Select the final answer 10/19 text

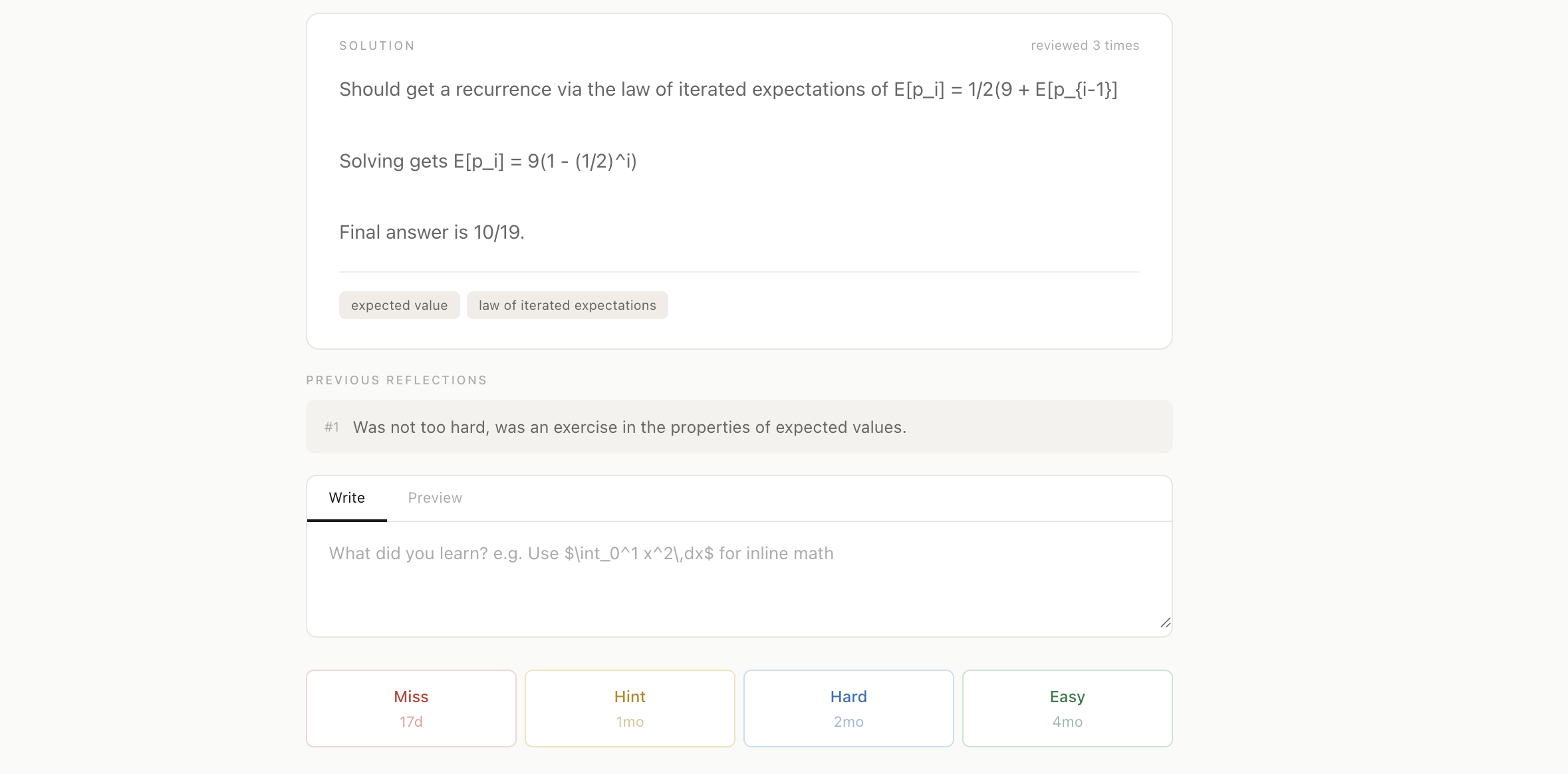[431, 232]
